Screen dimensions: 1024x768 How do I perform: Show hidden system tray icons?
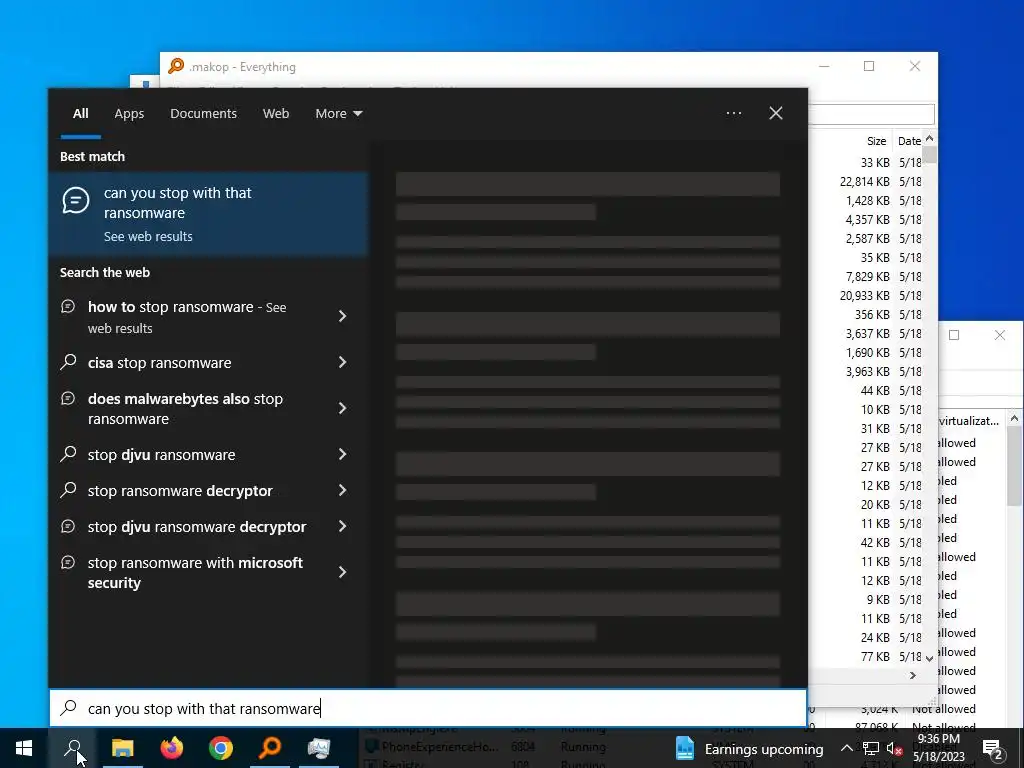846,748
